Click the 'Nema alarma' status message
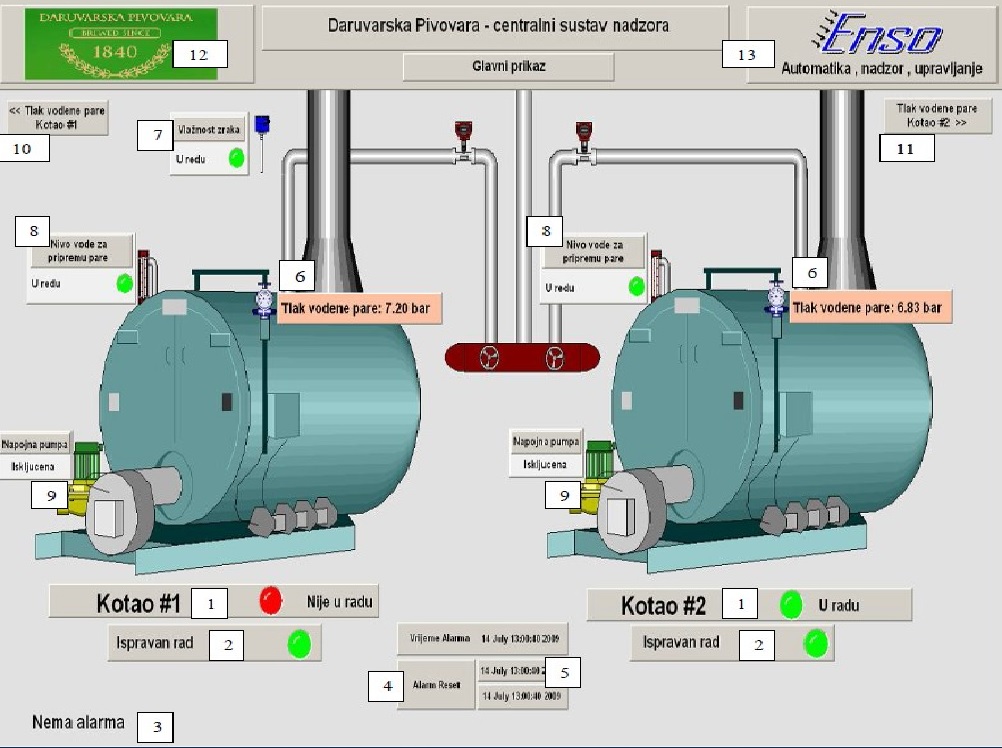This screenshot has width=1002, height=748. pyautogui.click(x=78, y=722)
